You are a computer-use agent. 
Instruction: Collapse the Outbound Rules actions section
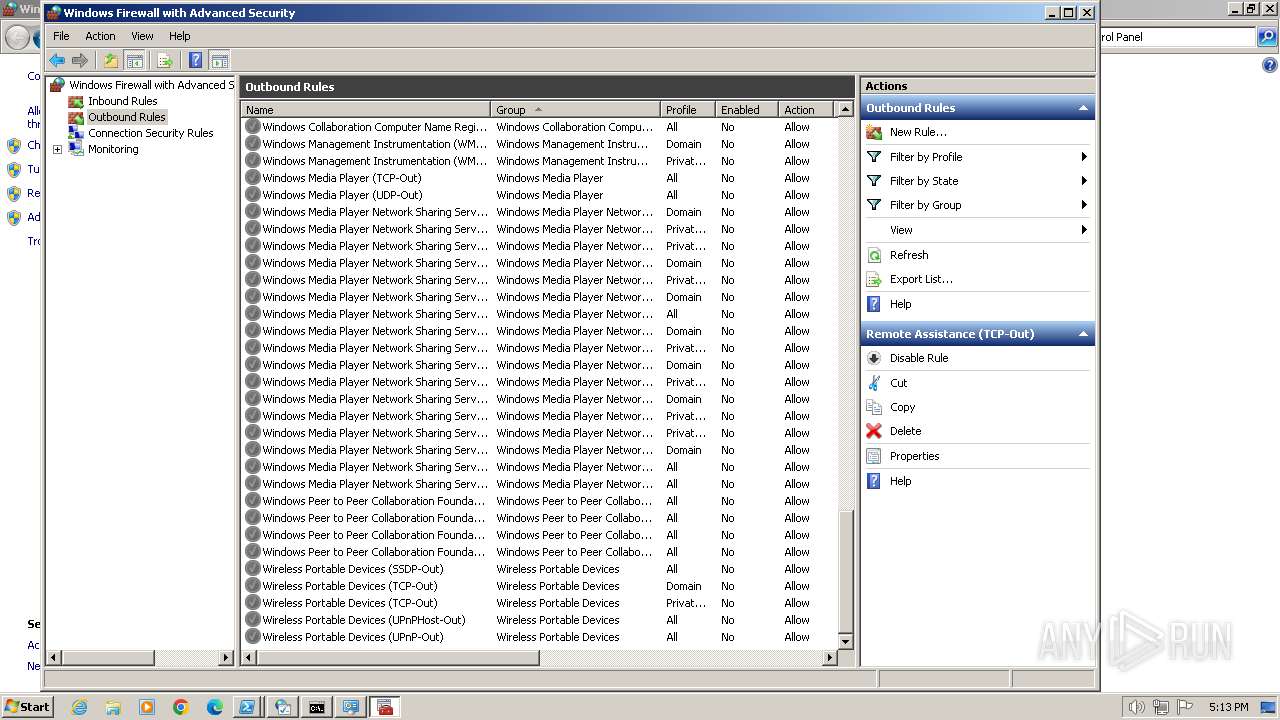(1082, 108)
